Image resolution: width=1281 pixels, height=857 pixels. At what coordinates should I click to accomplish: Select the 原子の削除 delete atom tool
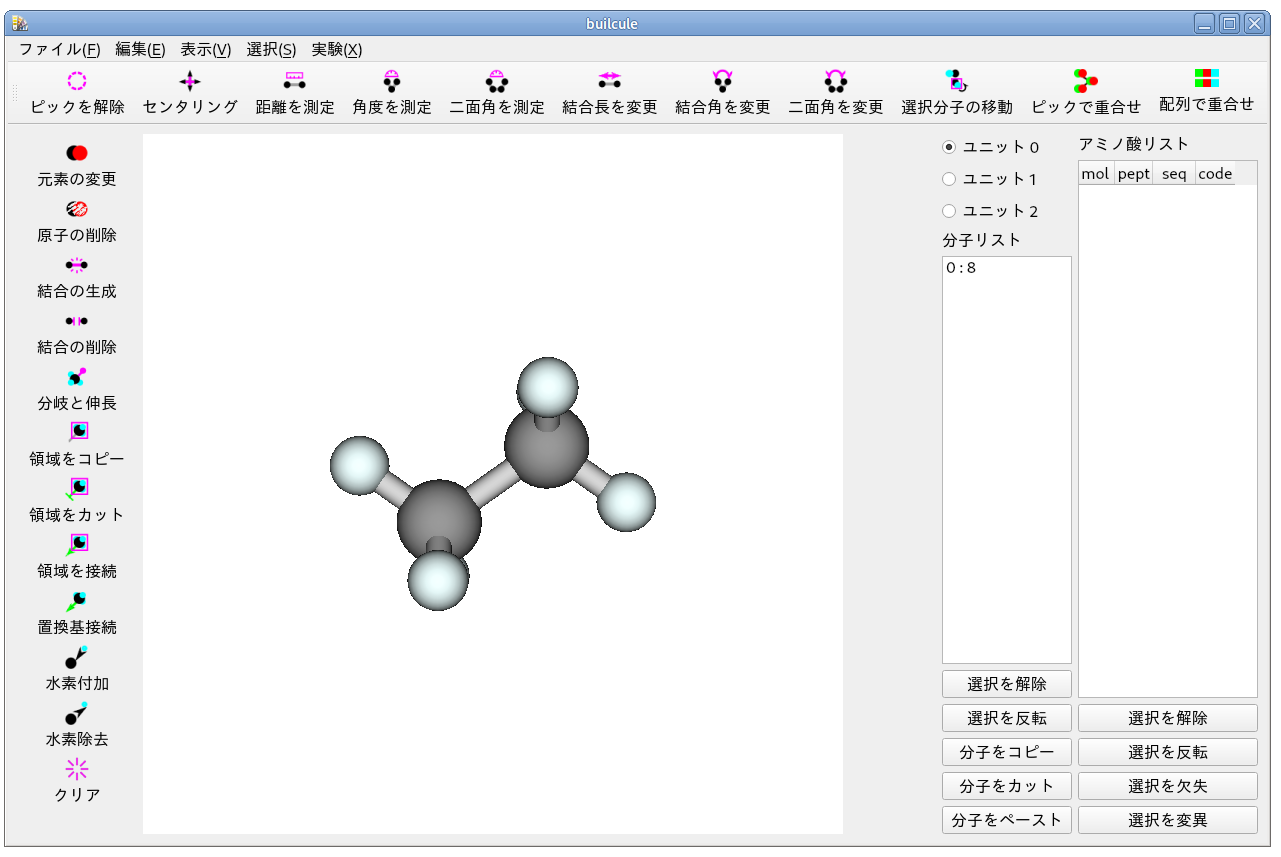(77, 210)
